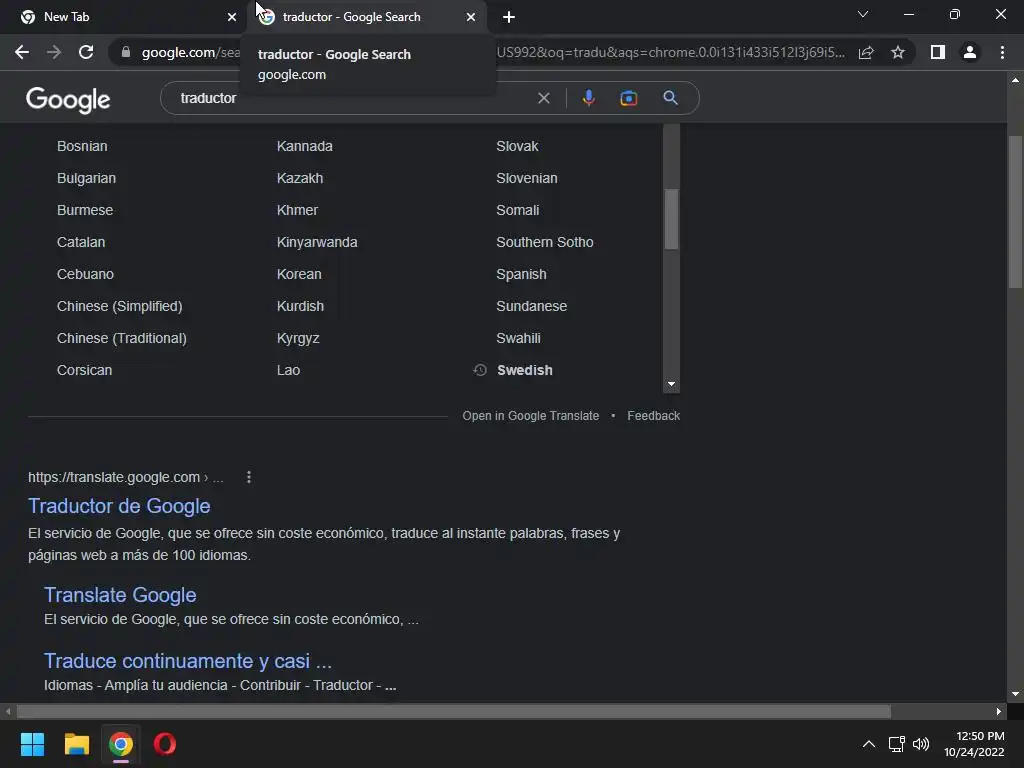Open Chrome three-dot menu
The image size is (1024, 768).
coord(1002,52)
